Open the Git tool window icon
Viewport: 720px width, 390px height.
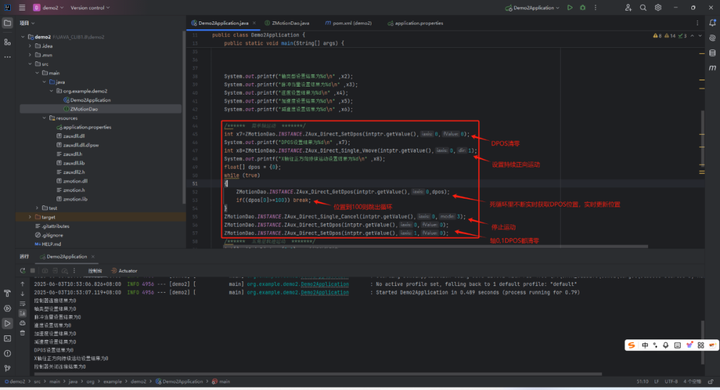(7, 368)
